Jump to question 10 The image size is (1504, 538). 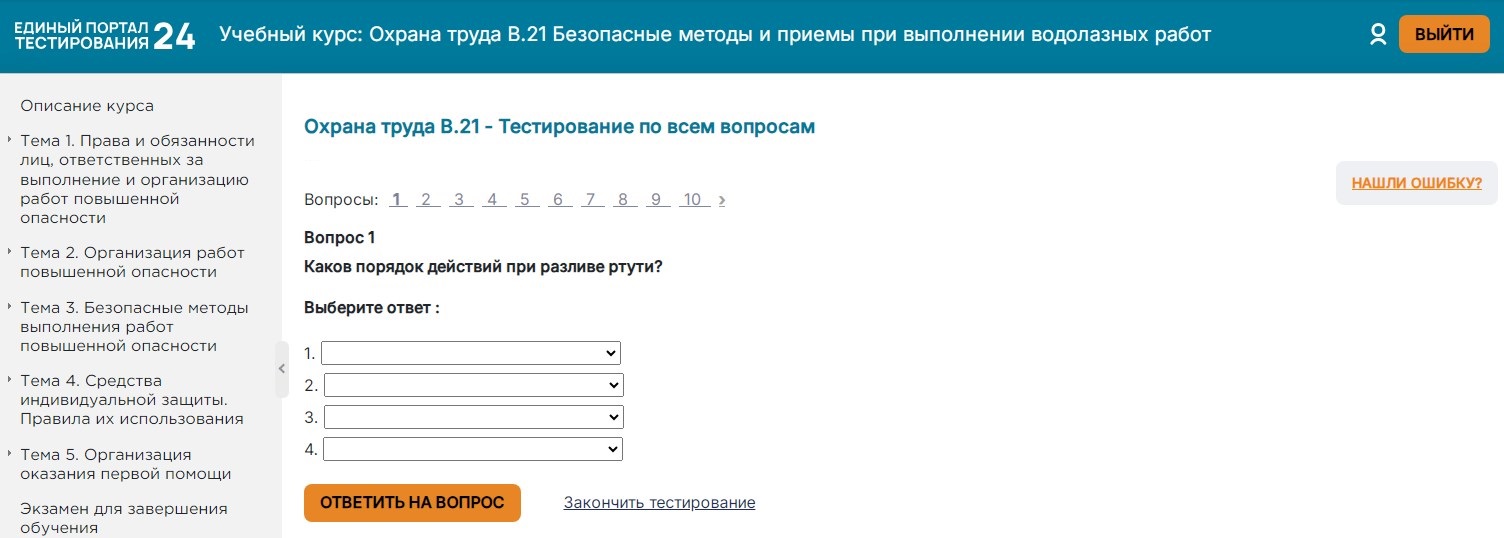[x=692, y=200]
